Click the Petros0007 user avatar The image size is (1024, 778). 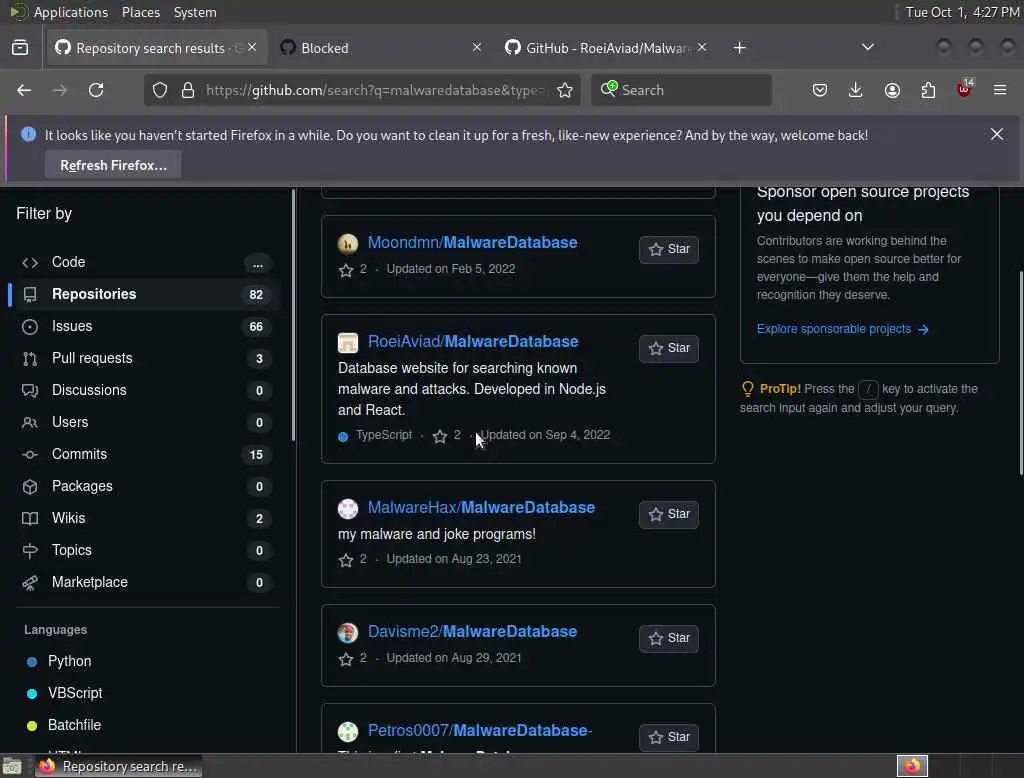pos(347,732)
